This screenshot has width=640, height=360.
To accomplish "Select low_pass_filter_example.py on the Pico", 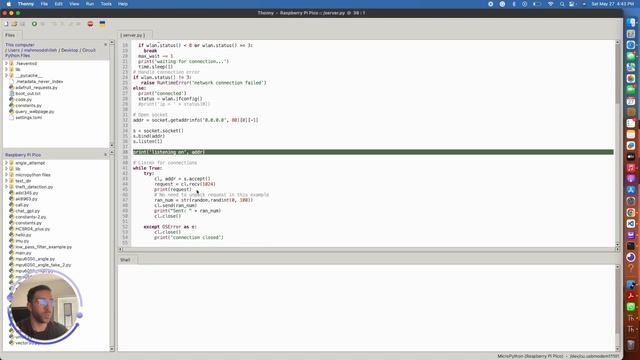I will (43, 247).
